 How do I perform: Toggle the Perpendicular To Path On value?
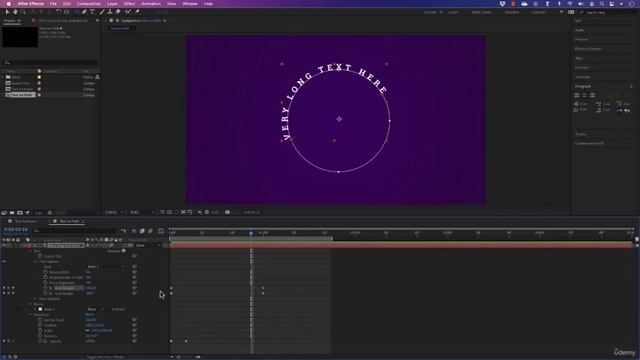(88, 277)
